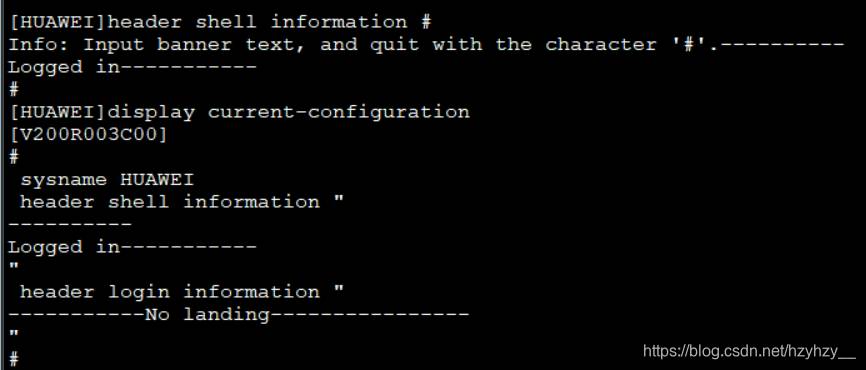Click the [V200R003C00] version text

pyautogui.click(x=88, y=135)
